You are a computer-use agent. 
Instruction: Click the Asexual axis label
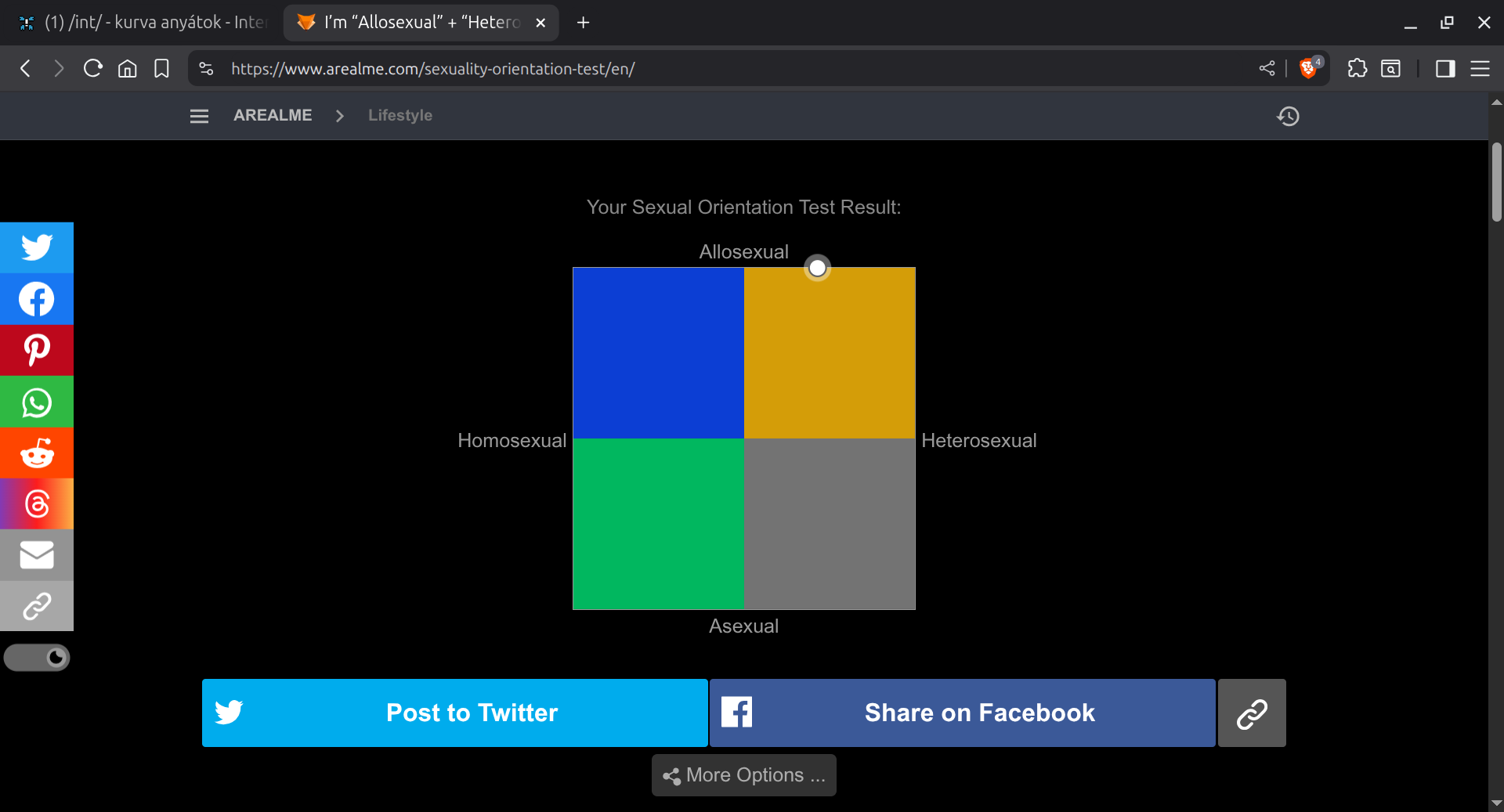point(744,626)
